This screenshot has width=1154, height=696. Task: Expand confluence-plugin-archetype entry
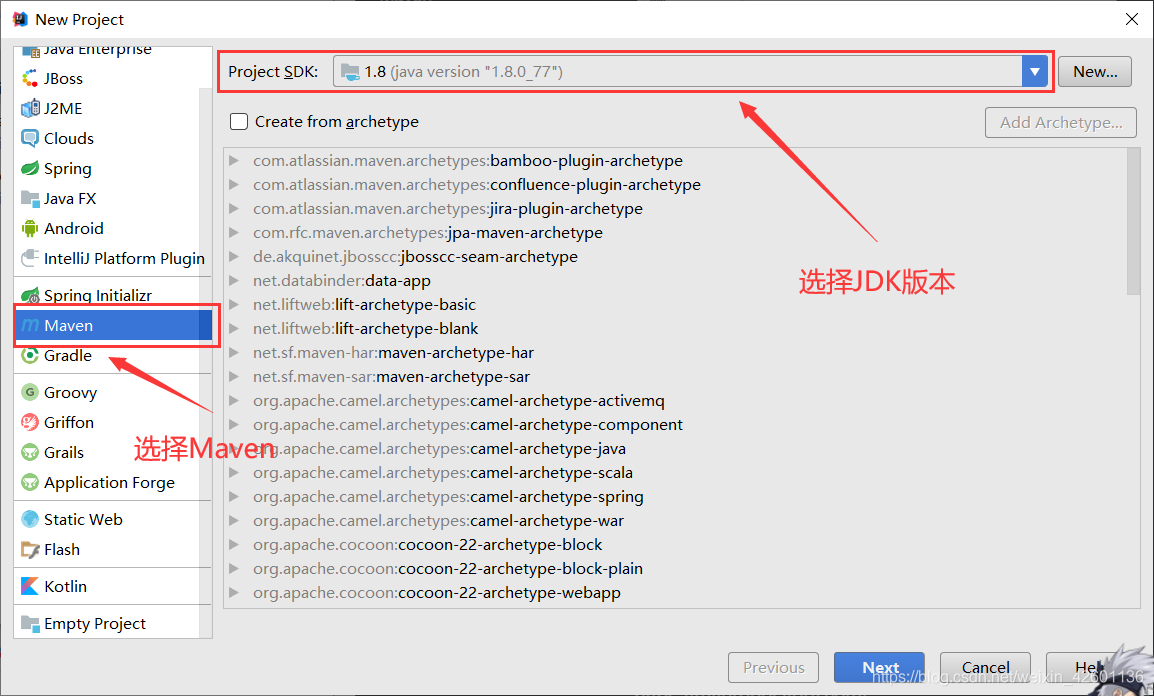234,185
